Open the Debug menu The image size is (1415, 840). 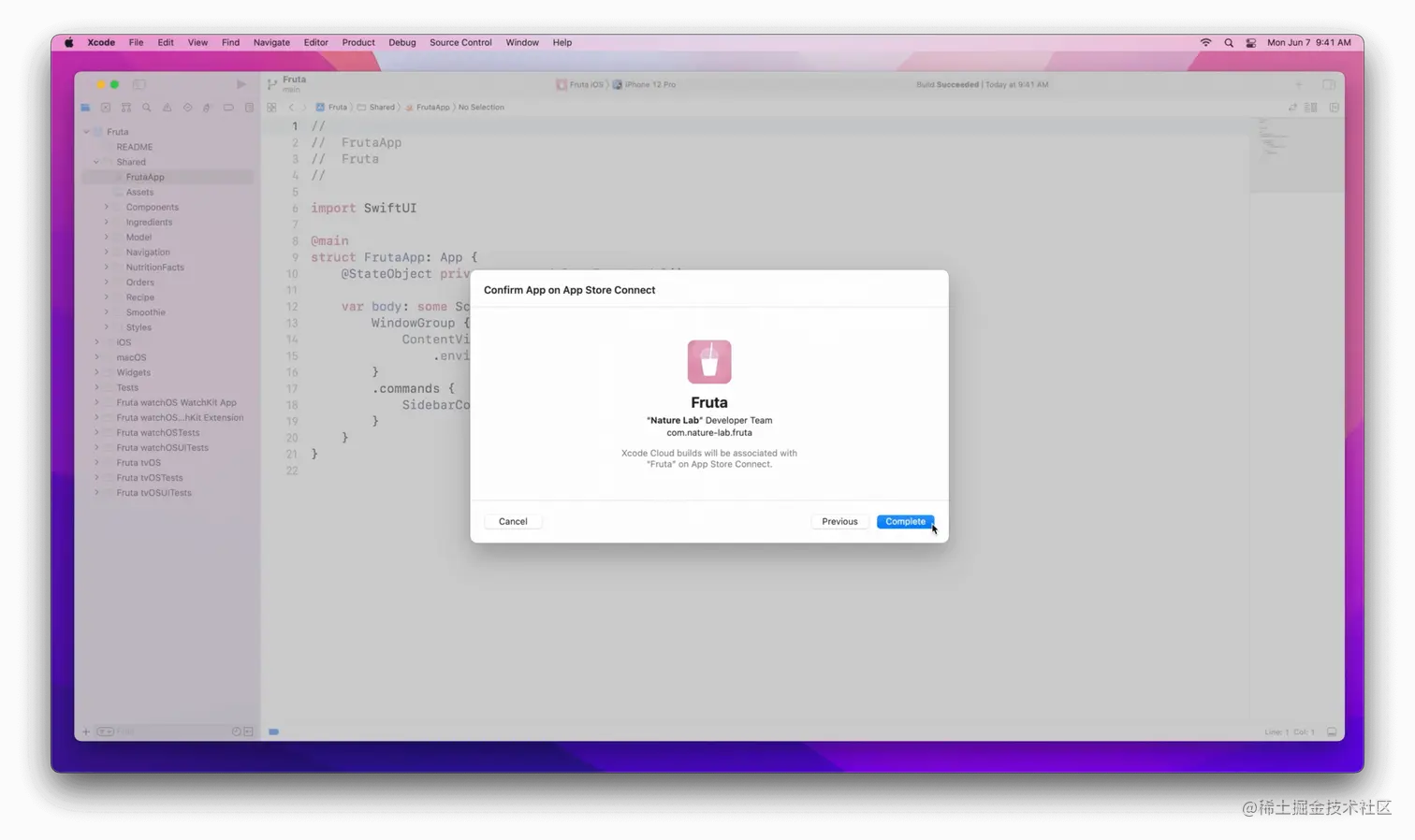pyautogui.click(x=402, y=42)
